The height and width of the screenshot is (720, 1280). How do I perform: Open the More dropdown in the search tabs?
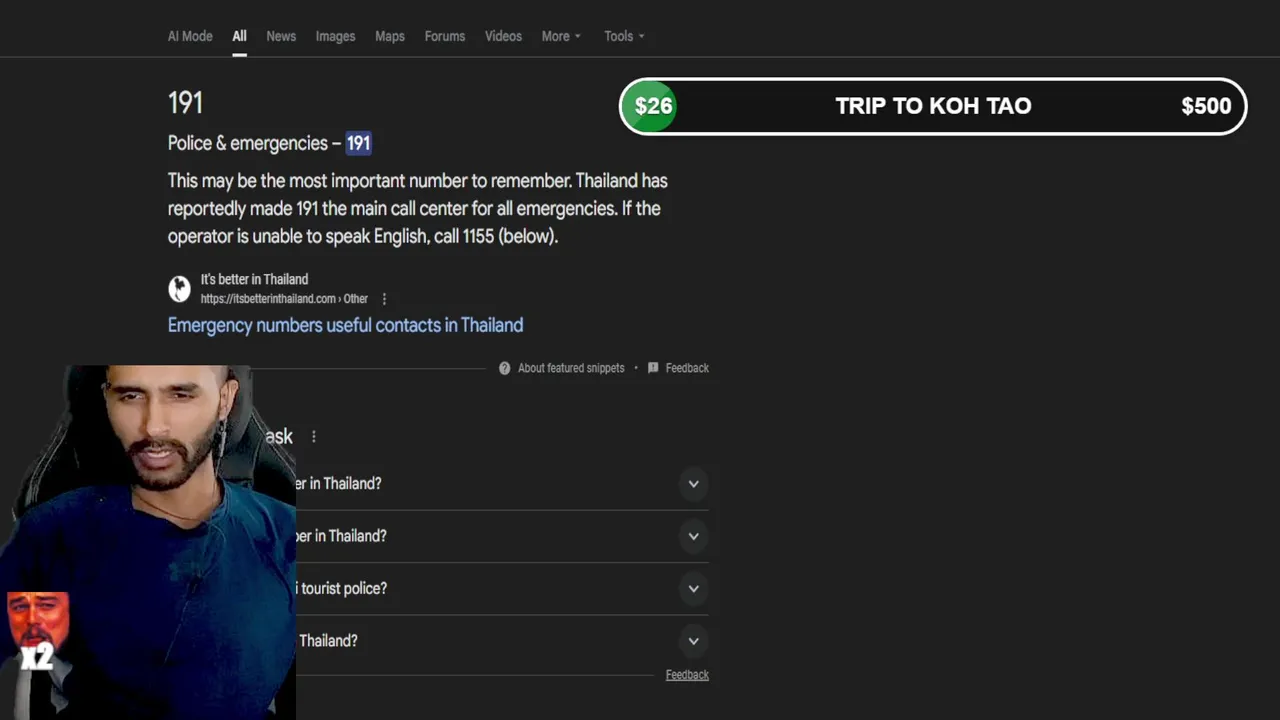tap(561, 36)
